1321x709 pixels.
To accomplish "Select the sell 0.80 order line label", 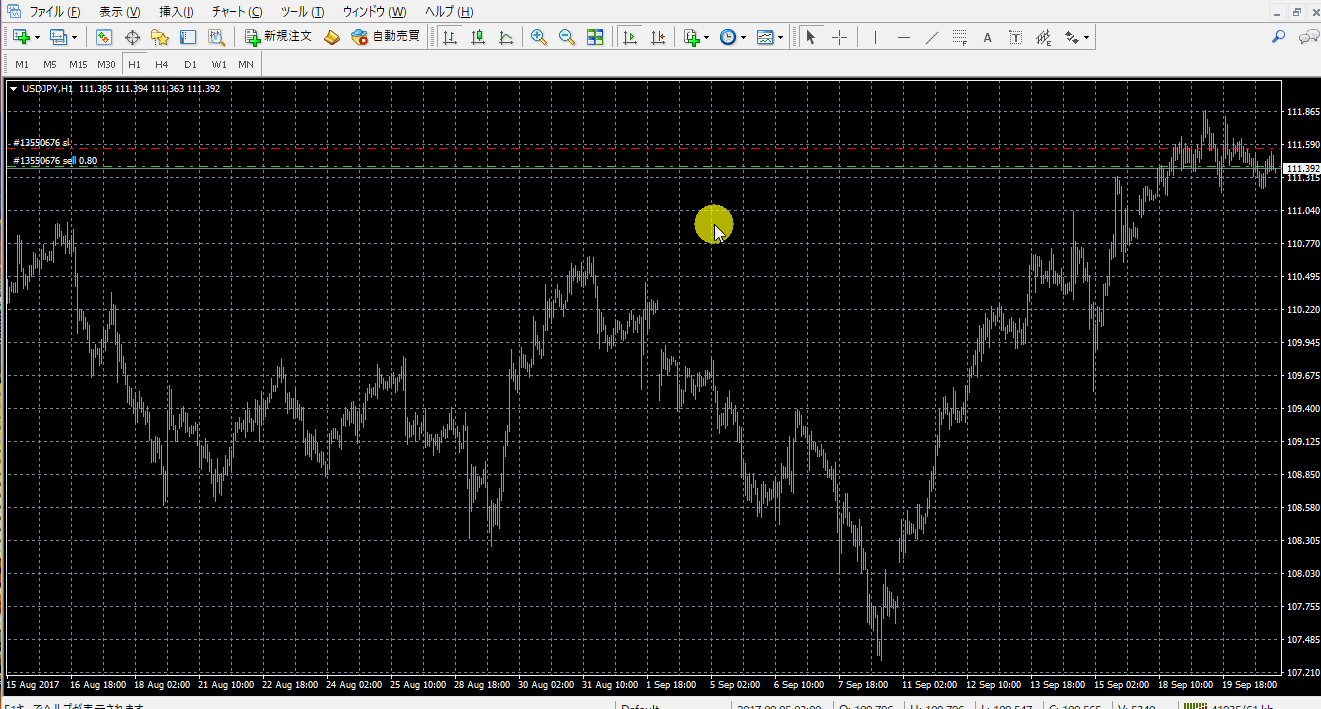I will 55,160.
